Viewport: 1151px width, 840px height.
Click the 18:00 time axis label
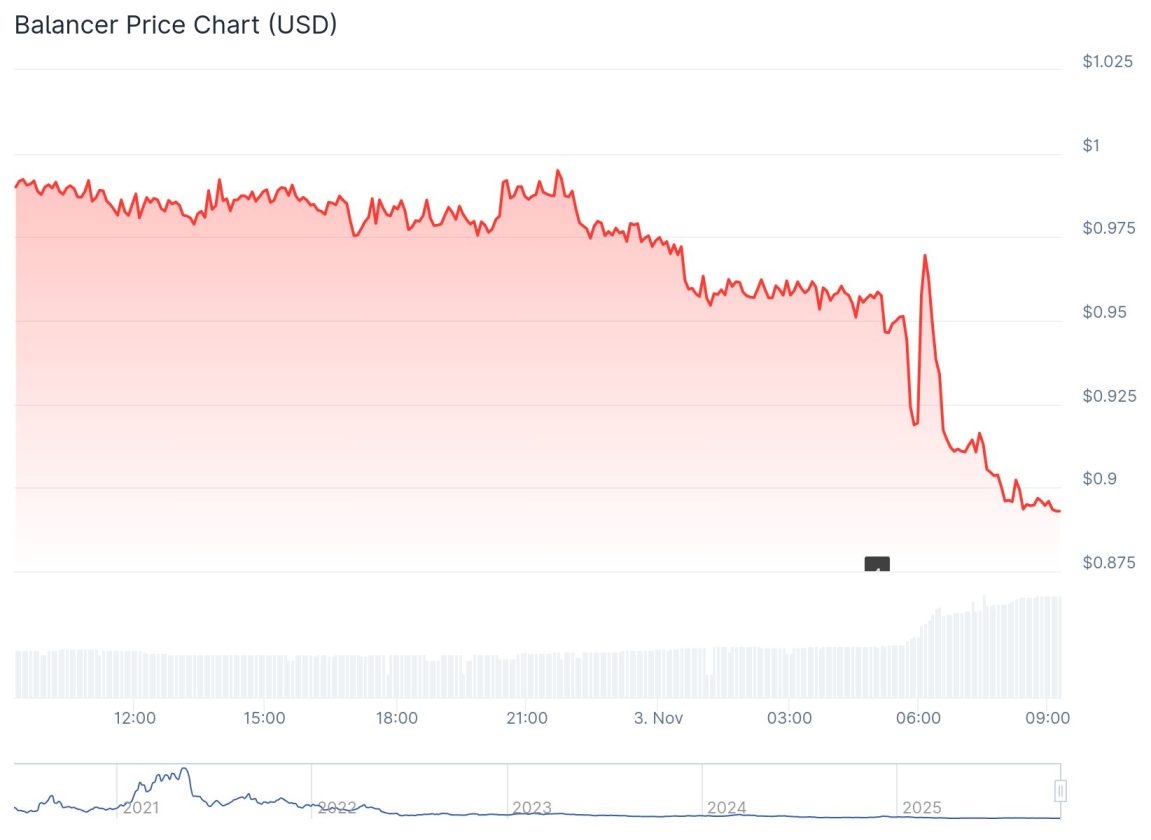[x=396, y=718]
